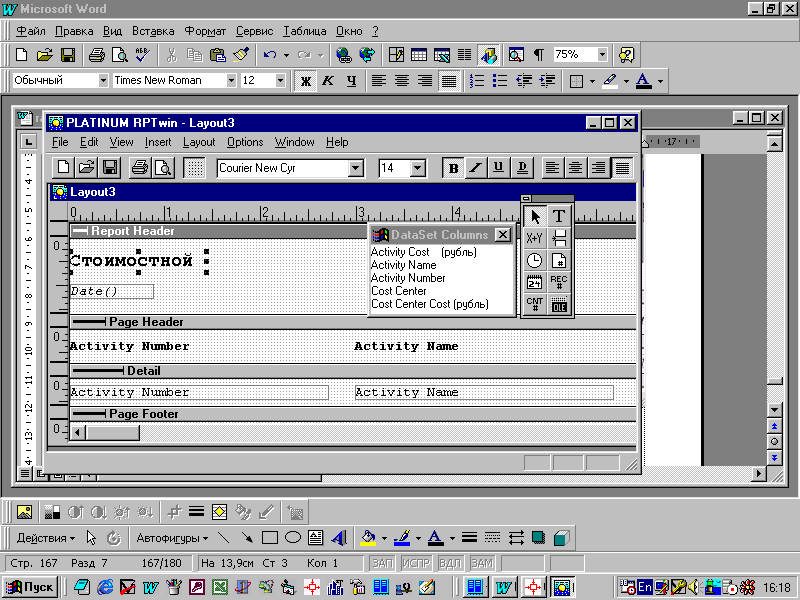Click the Date() field in Report Header
The height and width of the screenshot is (600, 800).
[111, 291]
